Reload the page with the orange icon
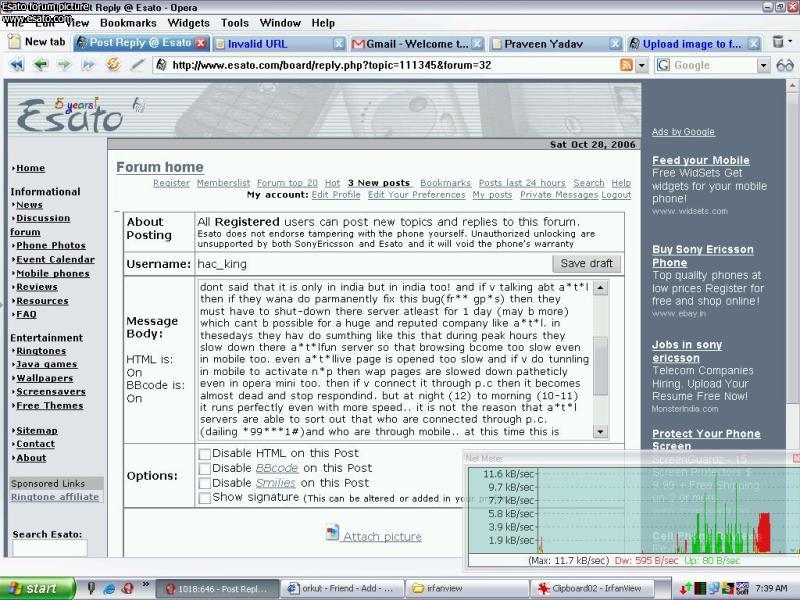800x600 pixels. (x=113, y=64)
